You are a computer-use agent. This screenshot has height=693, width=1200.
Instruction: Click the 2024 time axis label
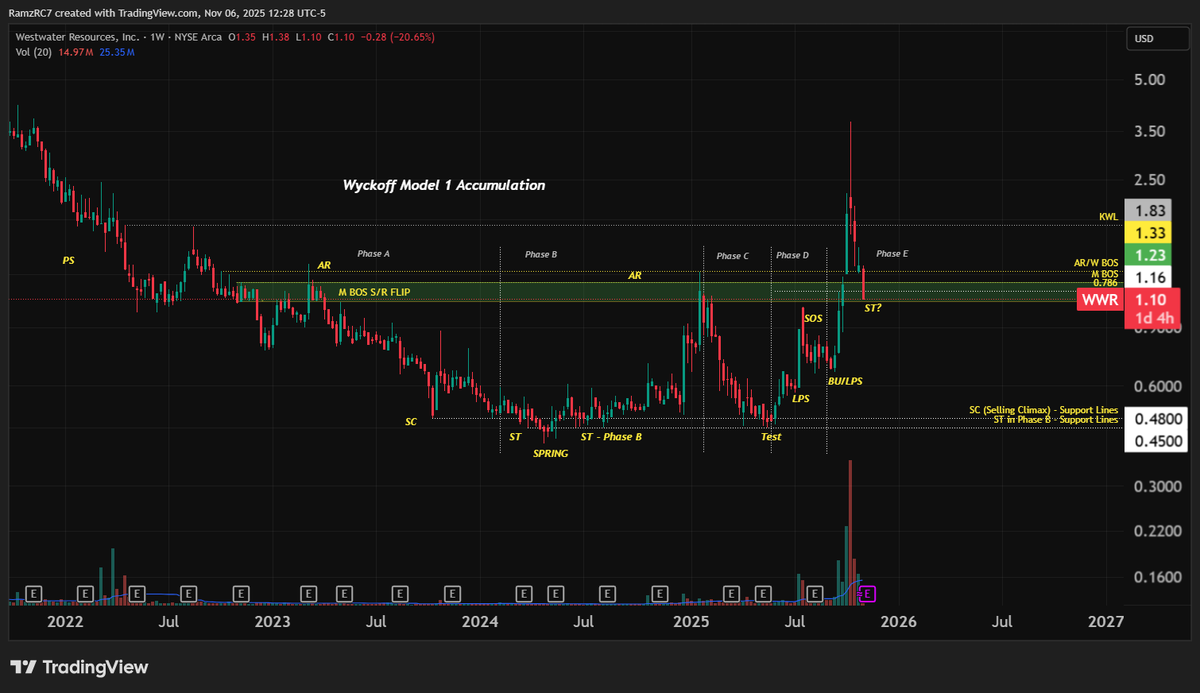[481, 622]
